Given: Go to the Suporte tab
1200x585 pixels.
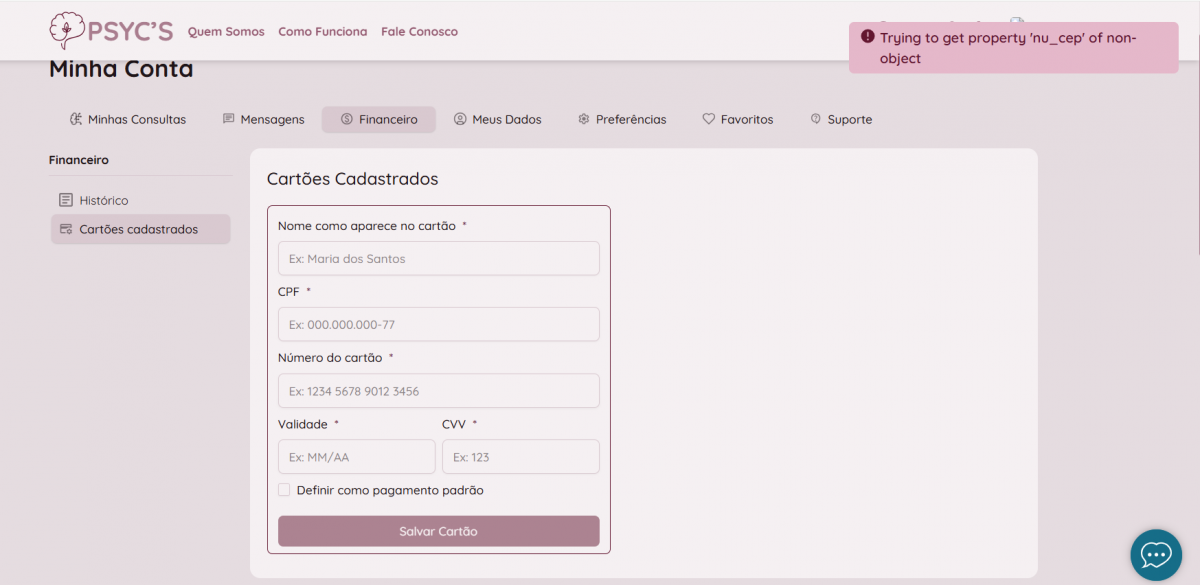Looking at the screenshot, I should tap(841, 119).
